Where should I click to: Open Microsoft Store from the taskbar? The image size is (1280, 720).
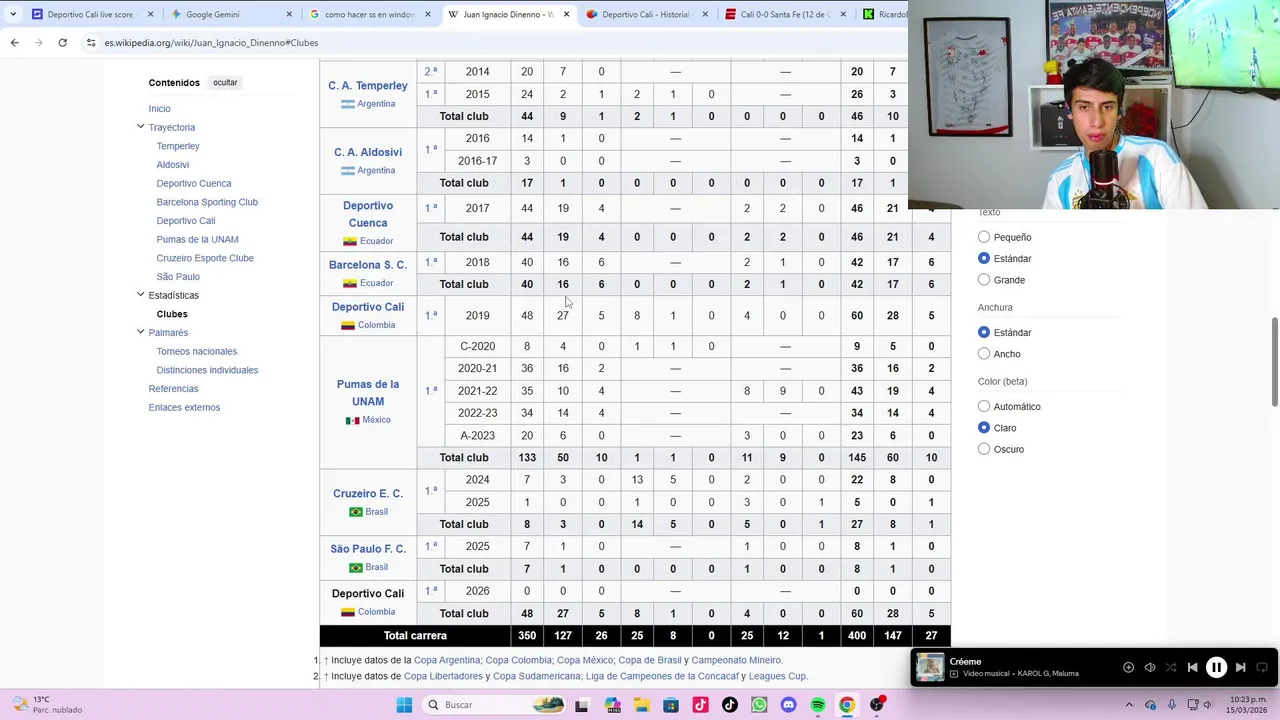pyautogui.click(x=671, y=705)
